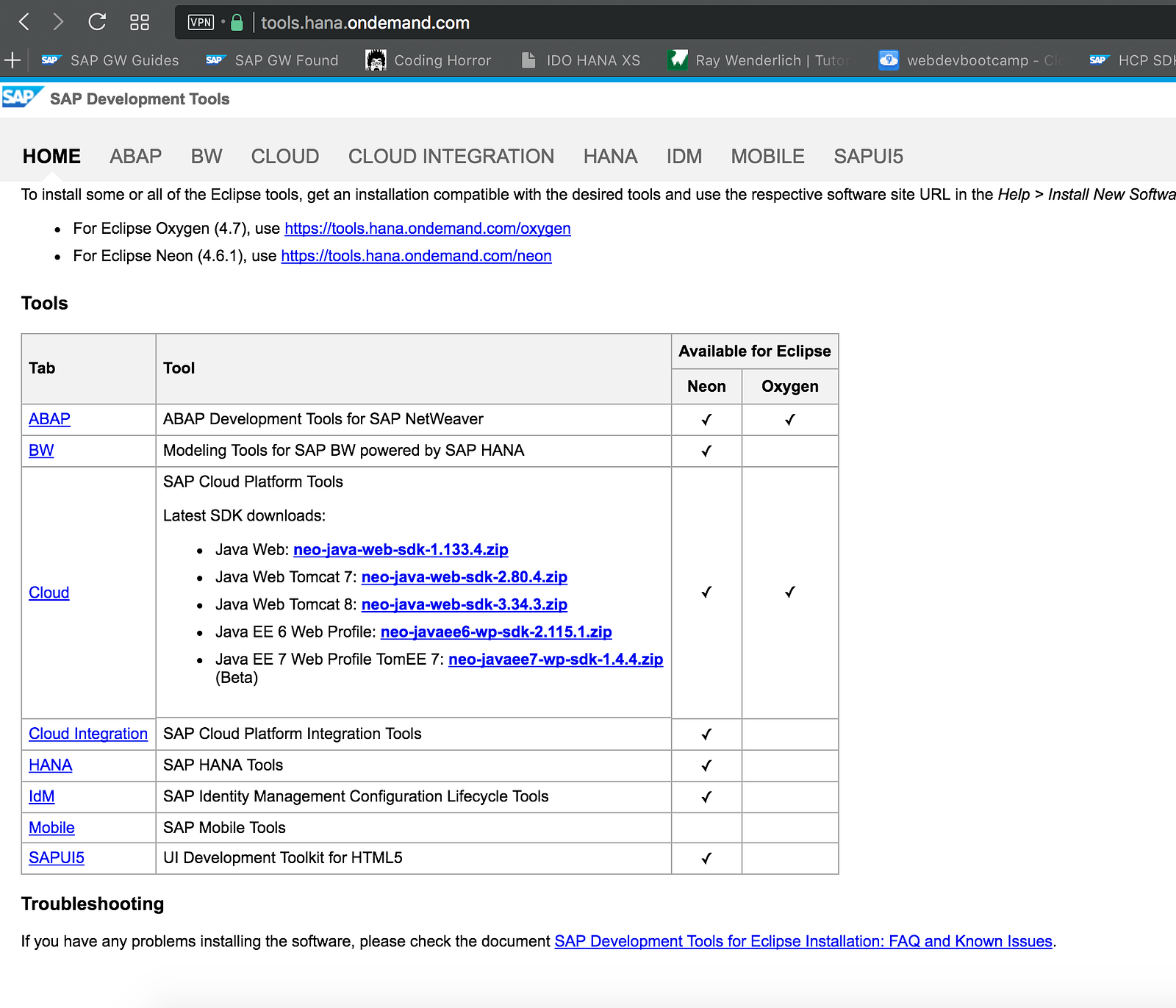This screenshot has width=1176, height=1008.
Task: Follow the IdM link in the table
Action: point(42,796)
